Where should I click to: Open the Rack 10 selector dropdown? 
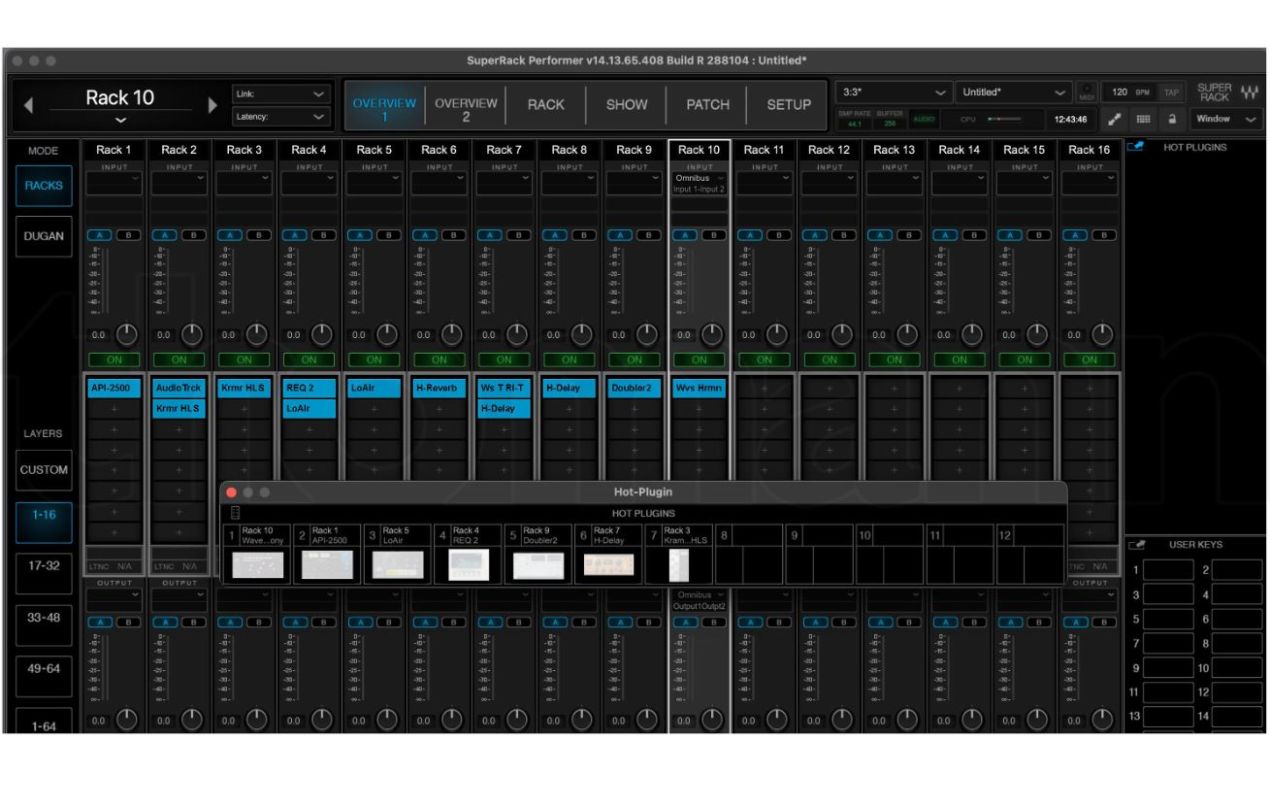point(119,119)
